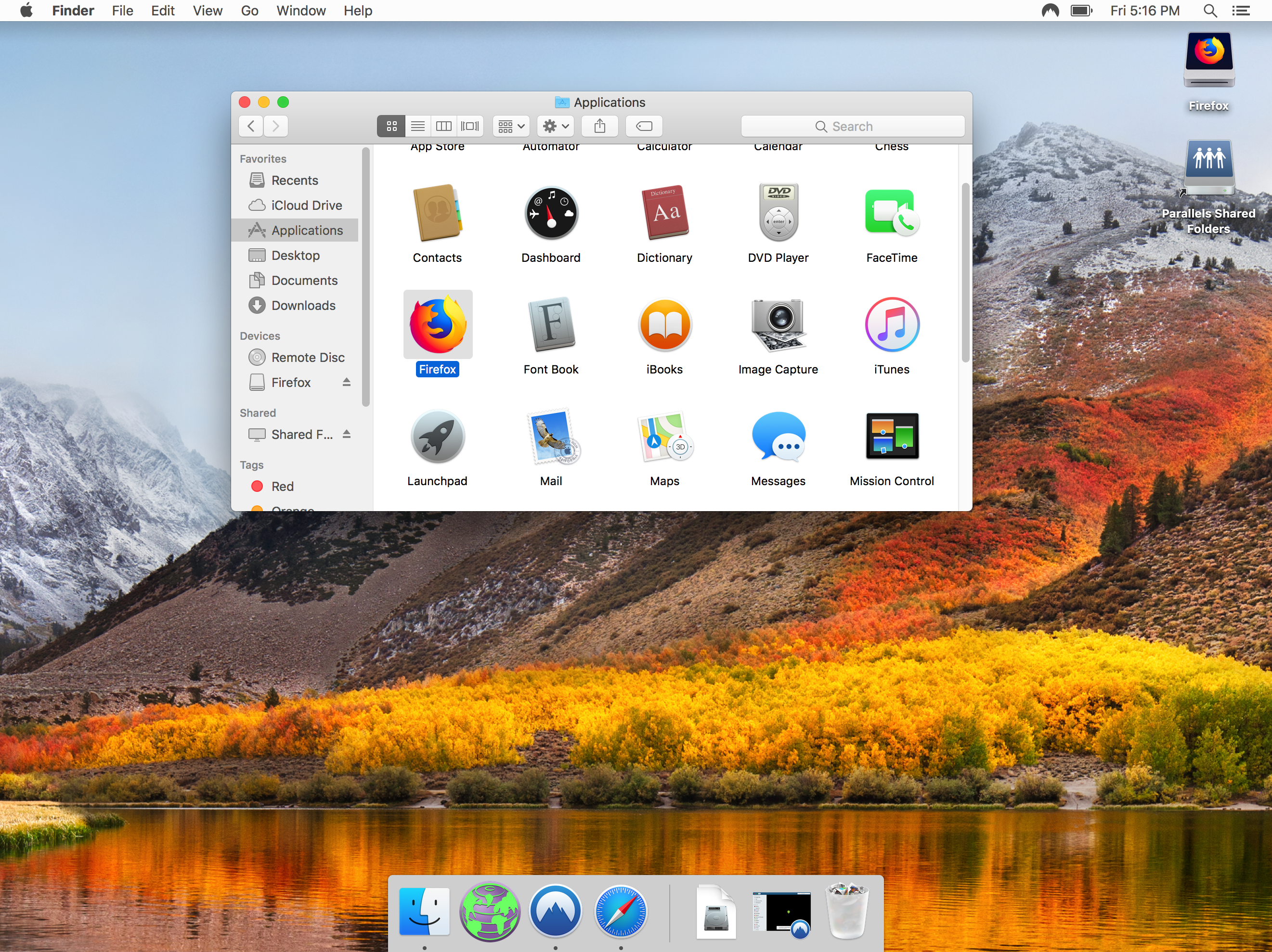Viewport: 1272px width, 952px height.
Task: Open the Edit menu
Action: [163, 11]
